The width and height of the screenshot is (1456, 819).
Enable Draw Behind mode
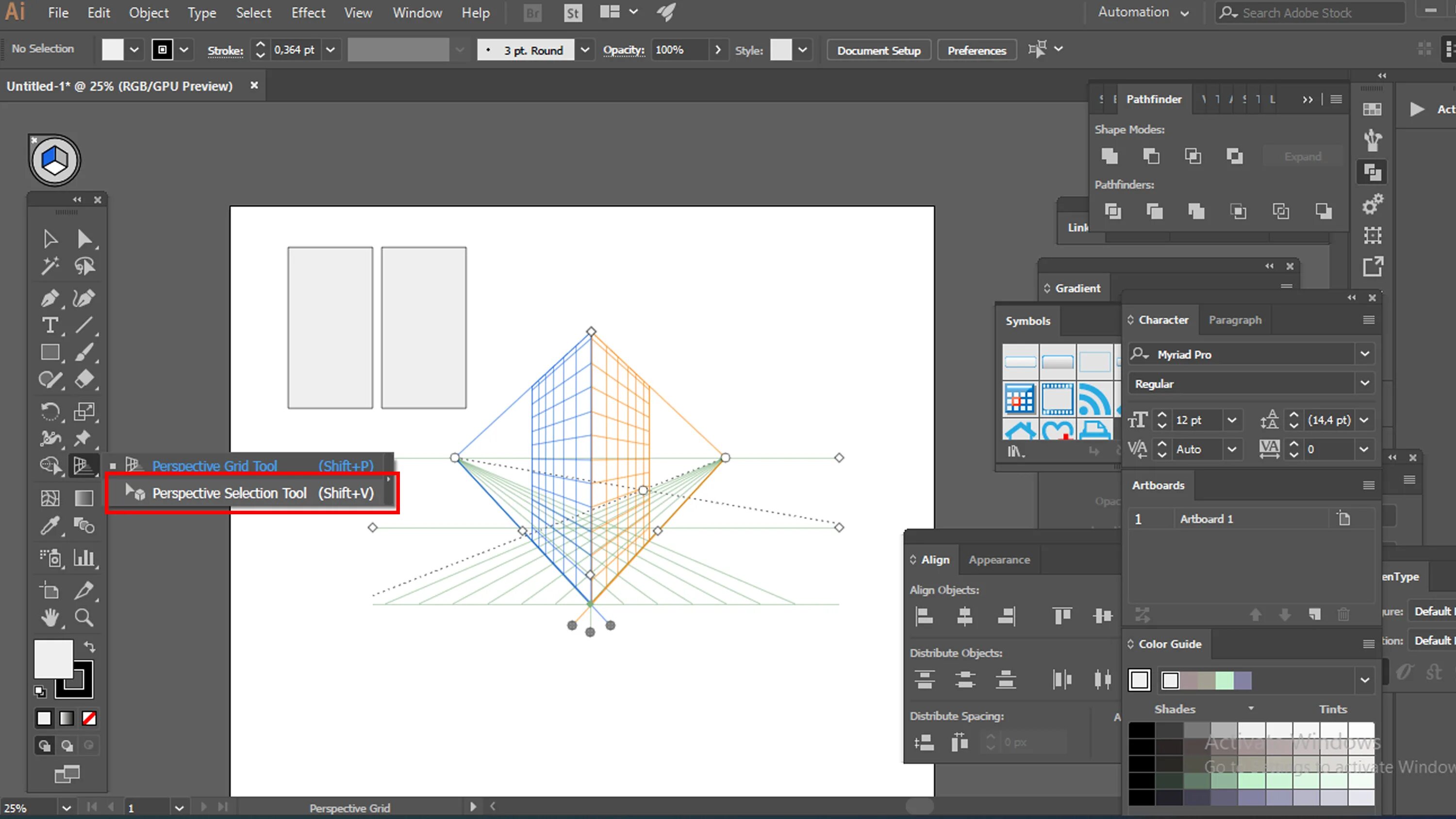pyautogui.click(x=66, y=746)
